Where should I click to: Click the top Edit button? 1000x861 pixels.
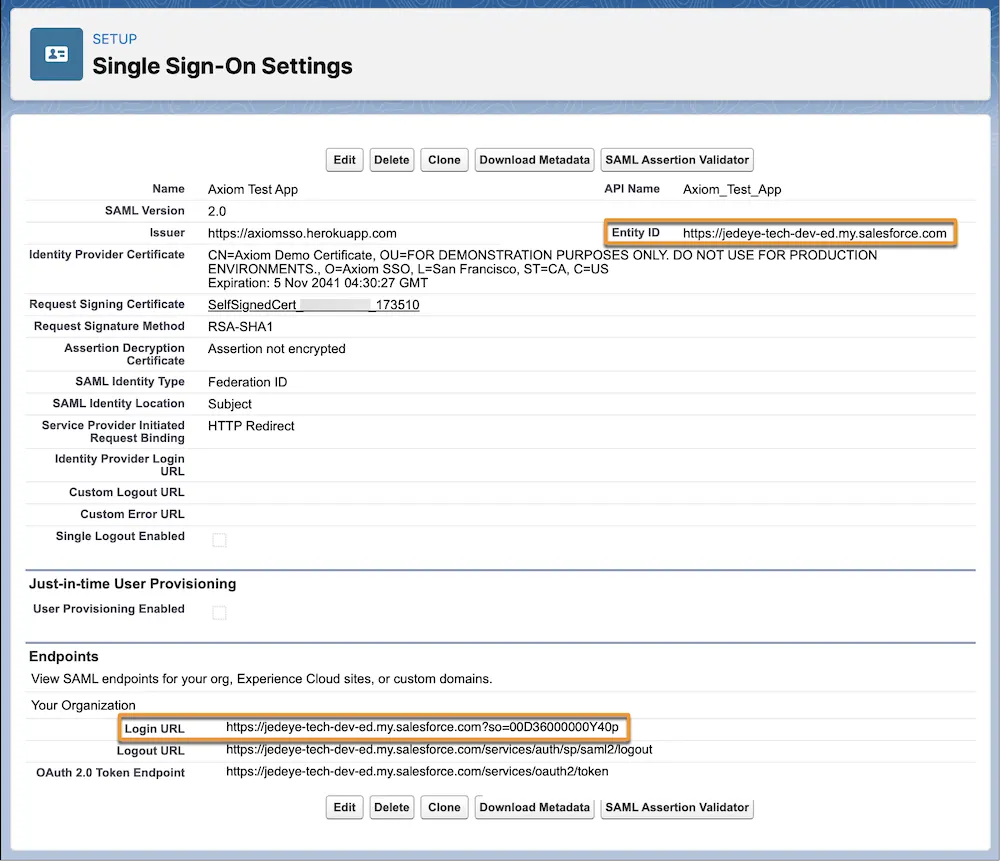point(344,160)
